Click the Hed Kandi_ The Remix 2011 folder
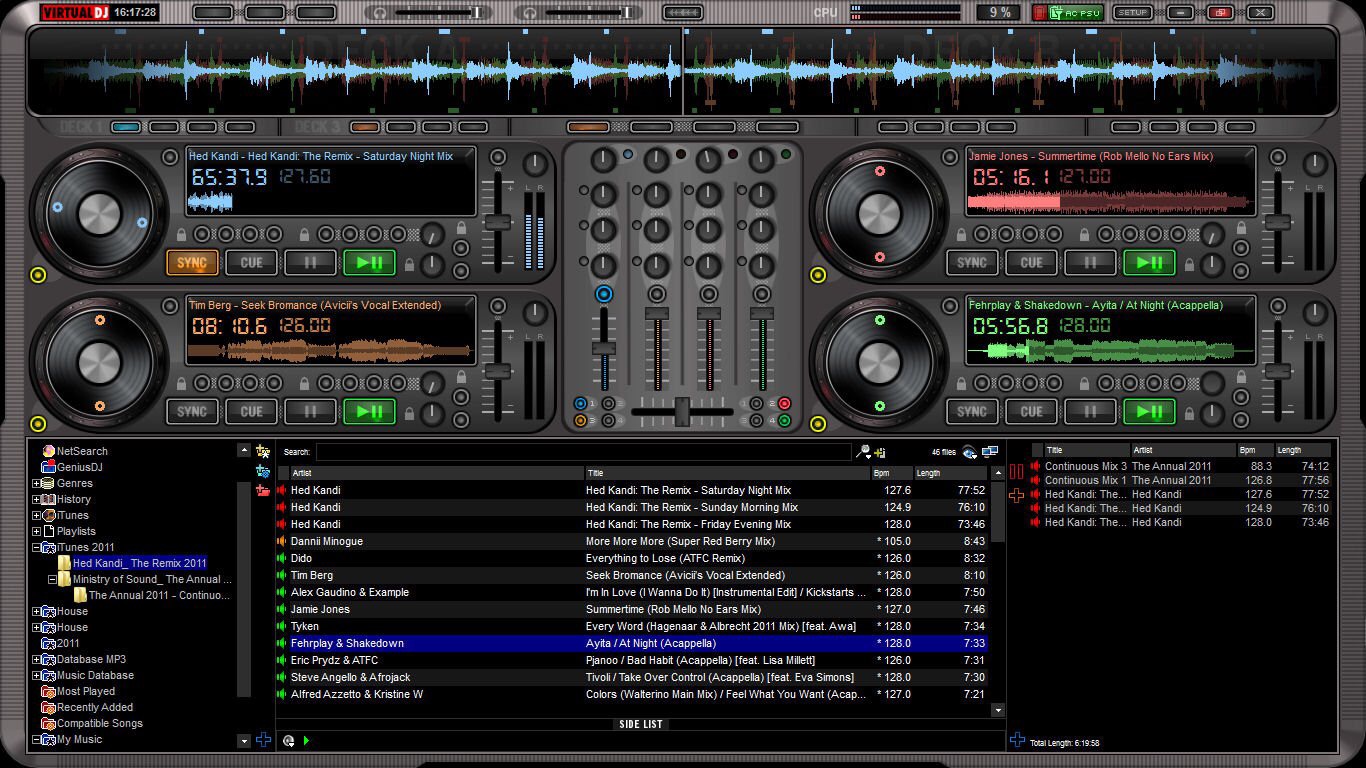This screenshot has width=1366, height=768. [x=139, y=563]
